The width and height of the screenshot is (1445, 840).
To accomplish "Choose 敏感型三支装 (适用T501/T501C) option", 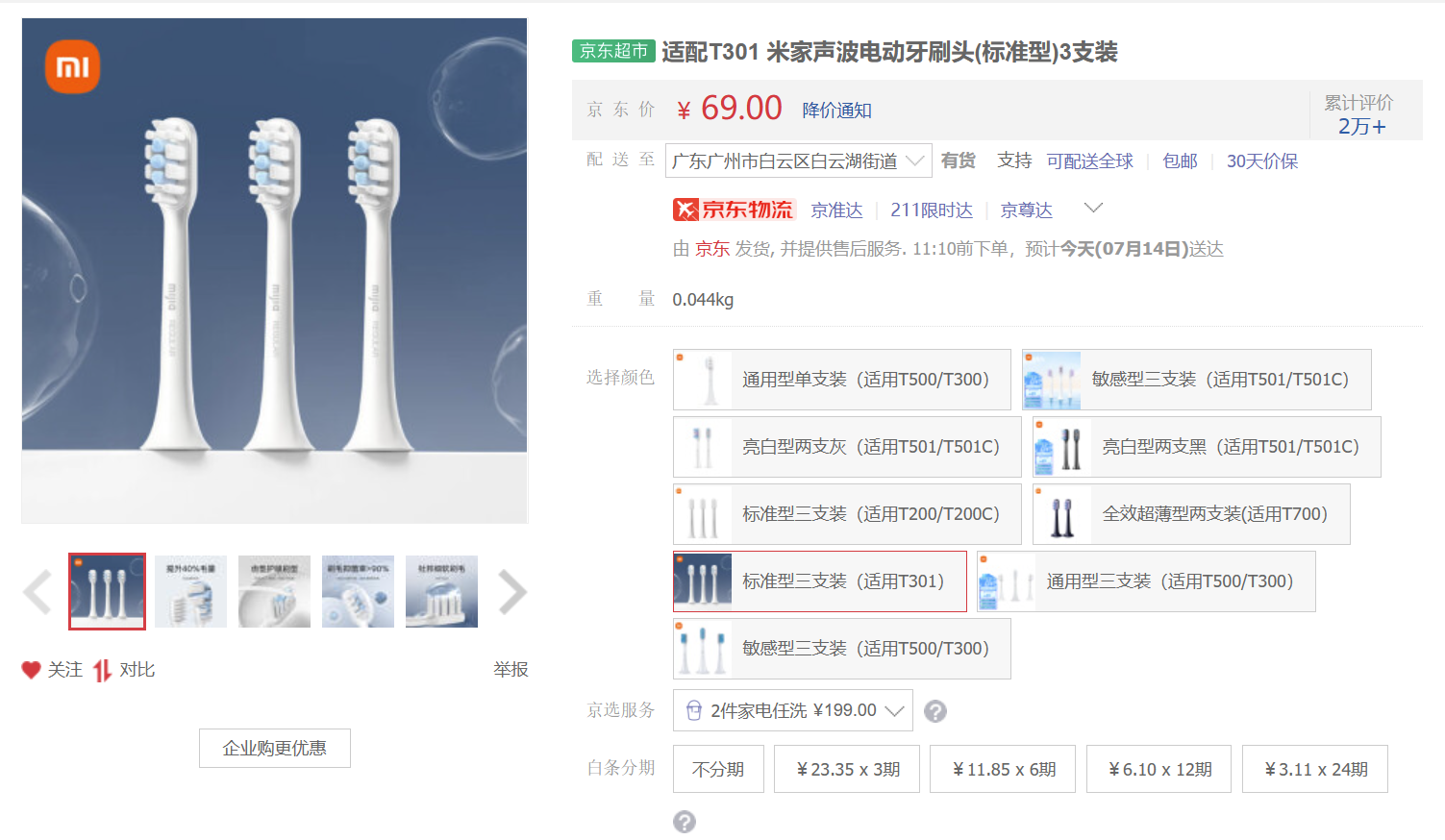I will [1197, 380].
